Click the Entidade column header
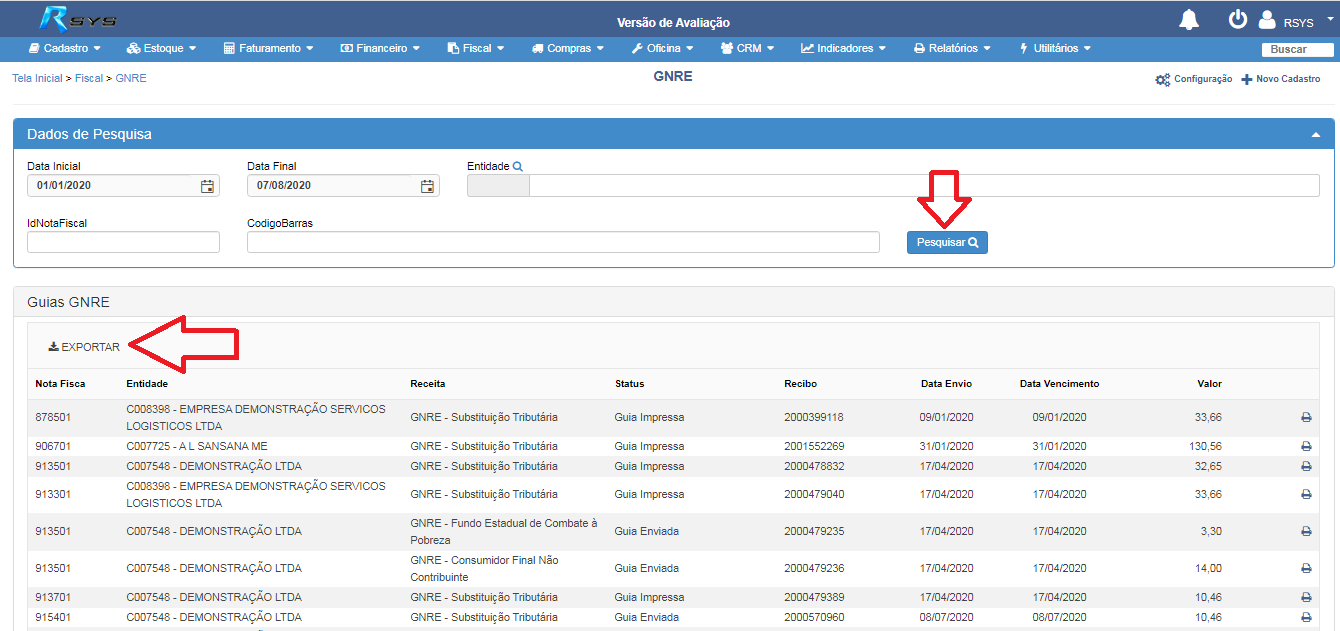The height and width of the screenshot is (631, 1340). [x=147, y=384]
